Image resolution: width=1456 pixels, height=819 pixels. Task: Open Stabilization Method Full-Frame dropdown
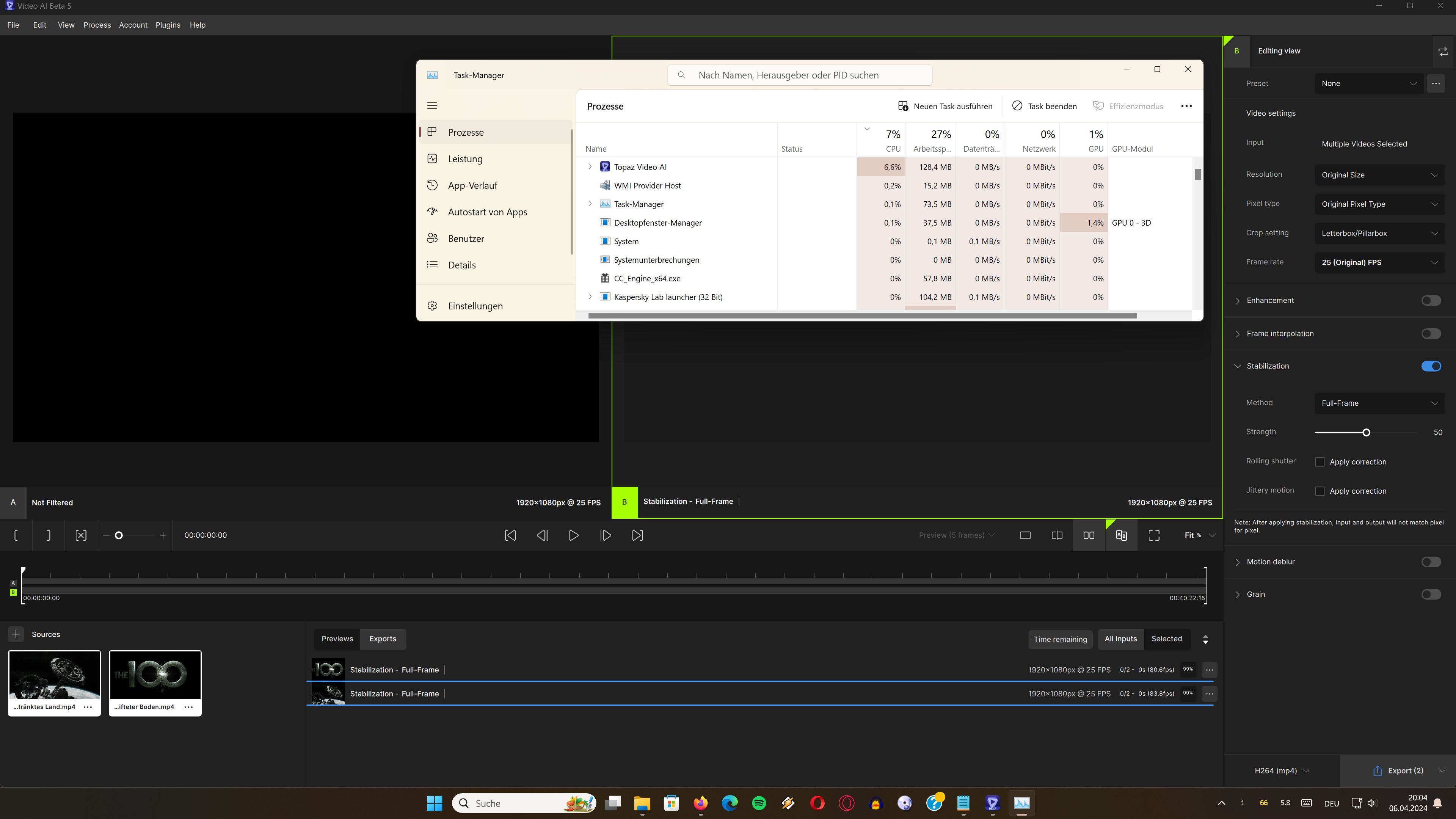tap(1379, 403)
